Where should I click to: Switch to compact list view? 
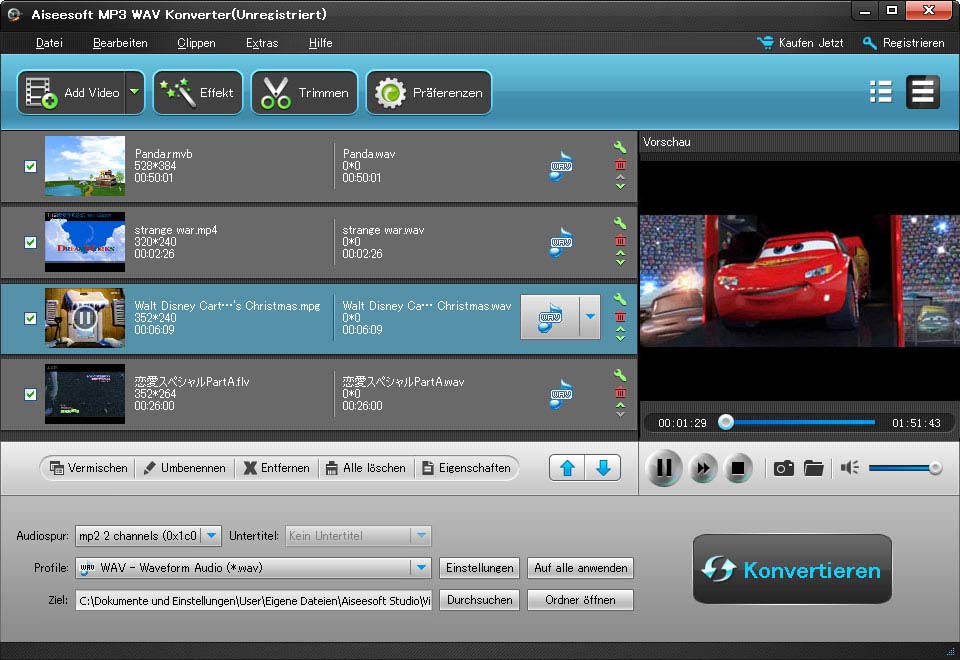(x=881, y=92)
